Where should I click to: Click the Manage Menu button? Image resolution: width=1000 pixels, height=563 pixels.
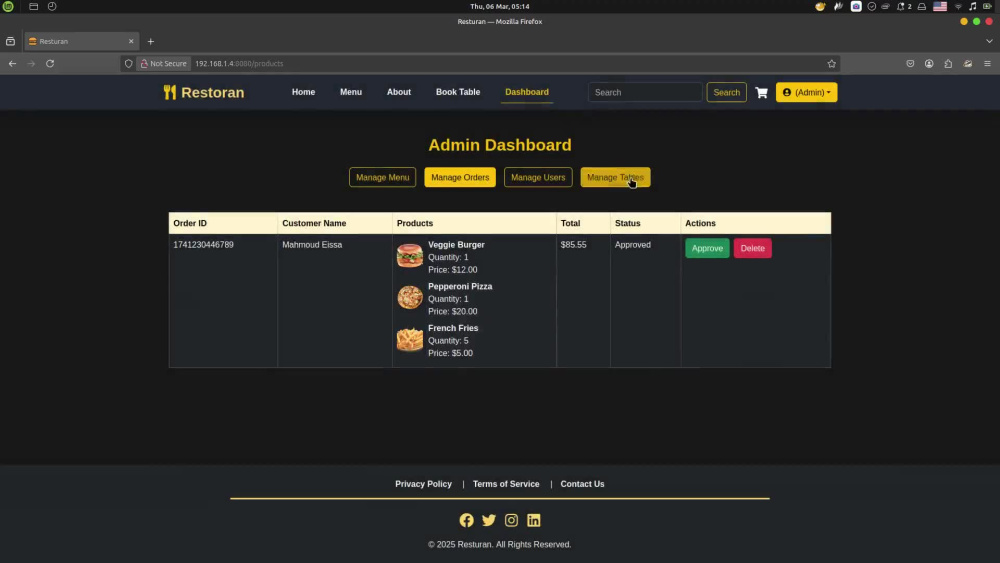(x=383, y=177)
